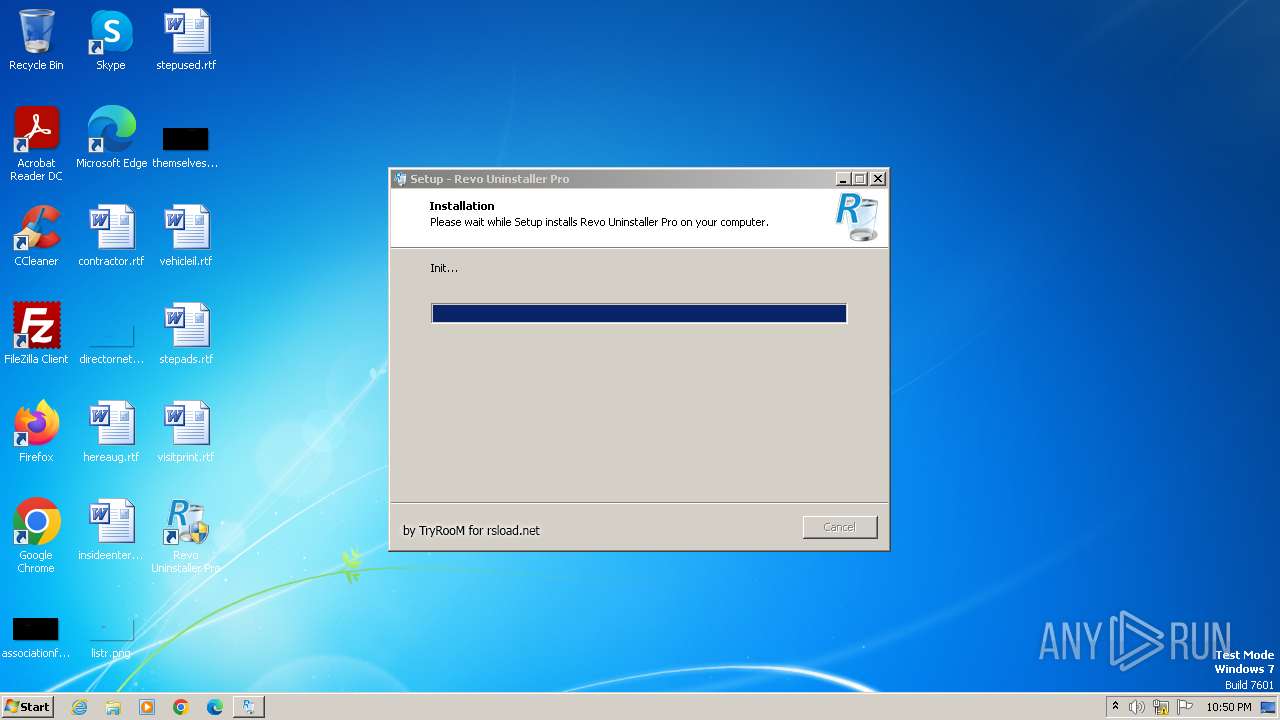The width and height of the screenshot is (1280, 720).
Task: Select the hereaug.rtf document icon
Action: tap(111, 432)
